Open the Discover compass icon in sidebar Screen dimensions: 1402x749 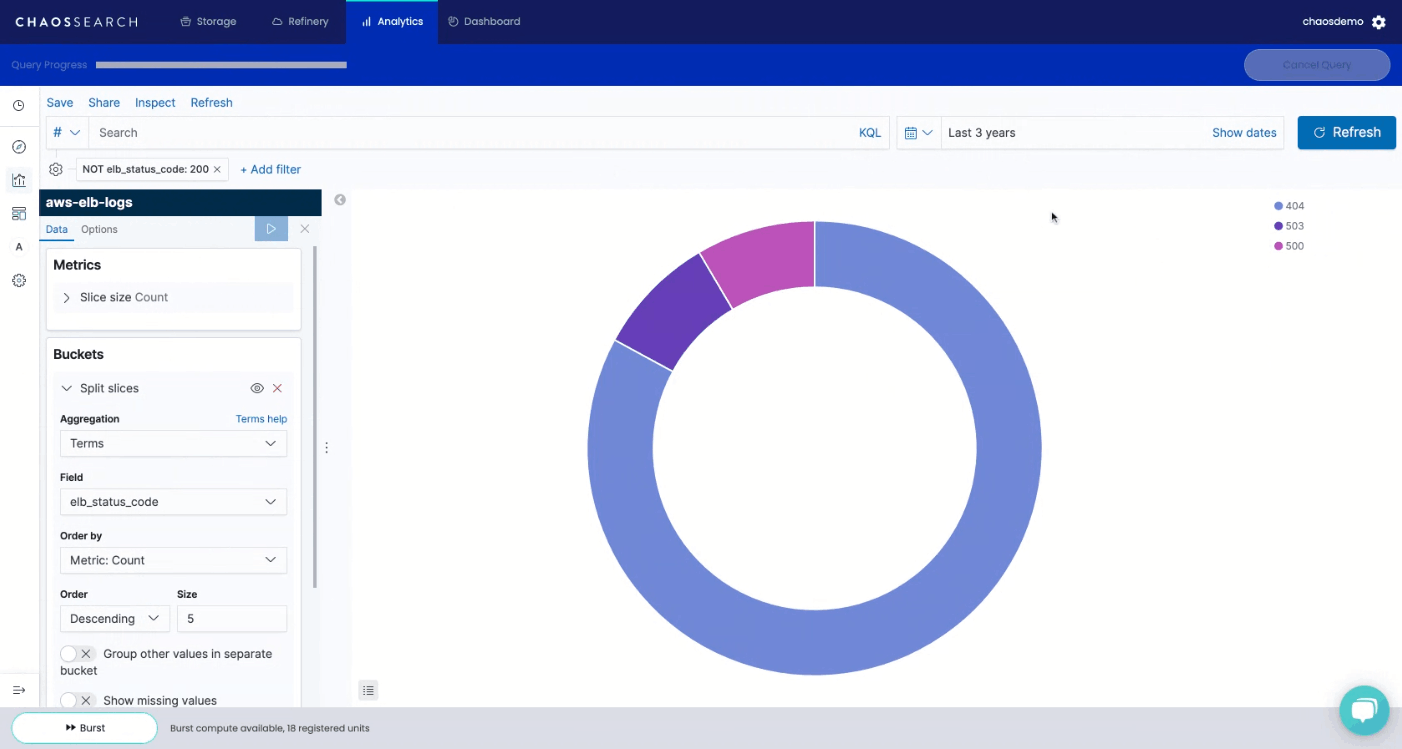point(18,146)
